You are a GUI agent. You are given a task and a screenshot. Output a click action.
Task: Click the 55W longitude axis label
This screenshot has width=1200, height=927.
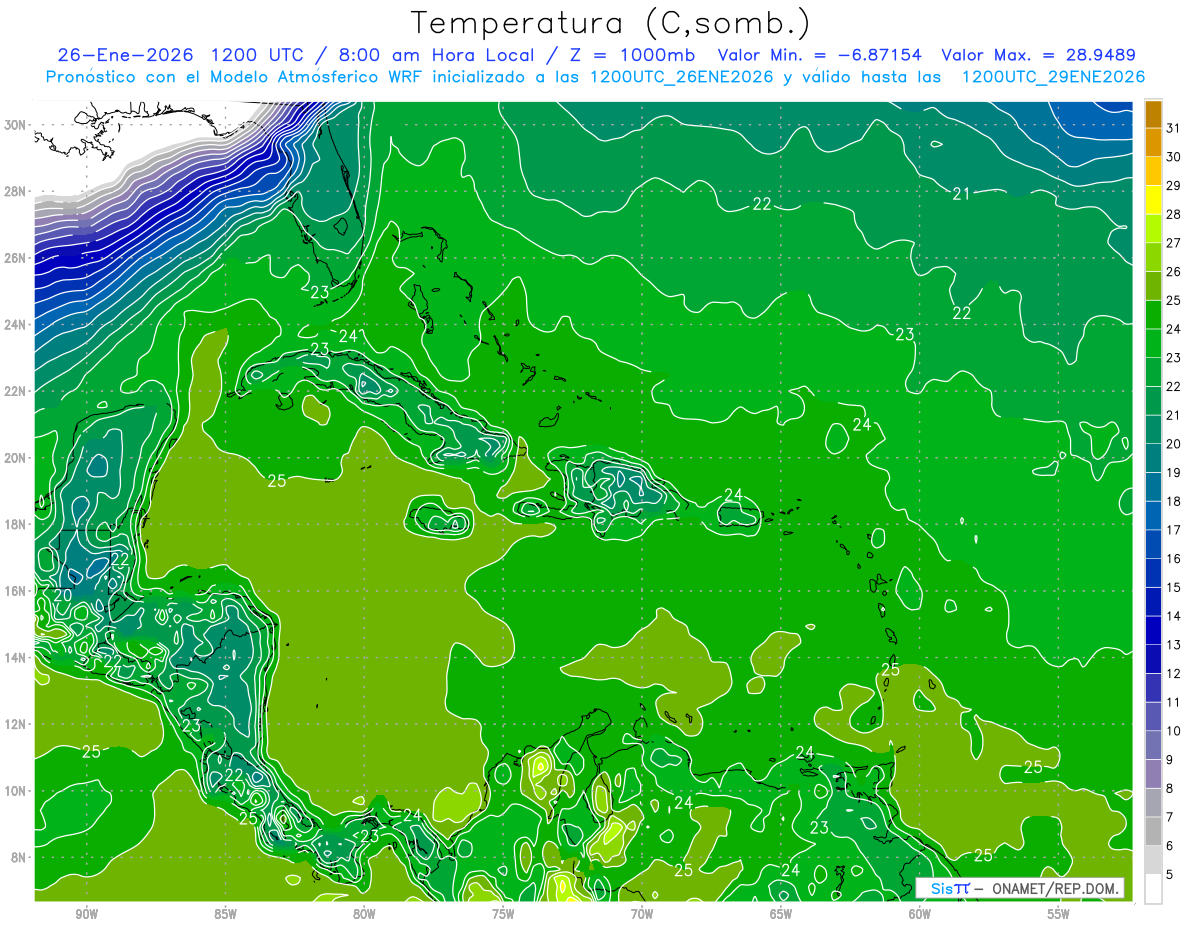(1059, 914)
